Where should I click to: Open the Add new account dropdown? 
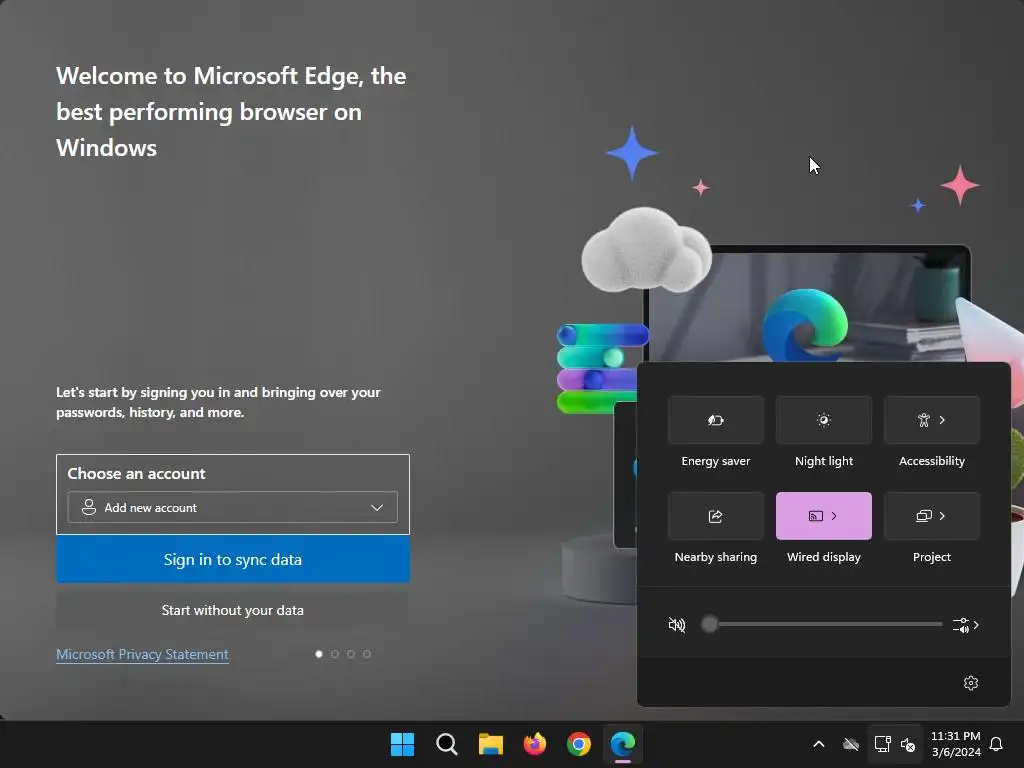232,507
